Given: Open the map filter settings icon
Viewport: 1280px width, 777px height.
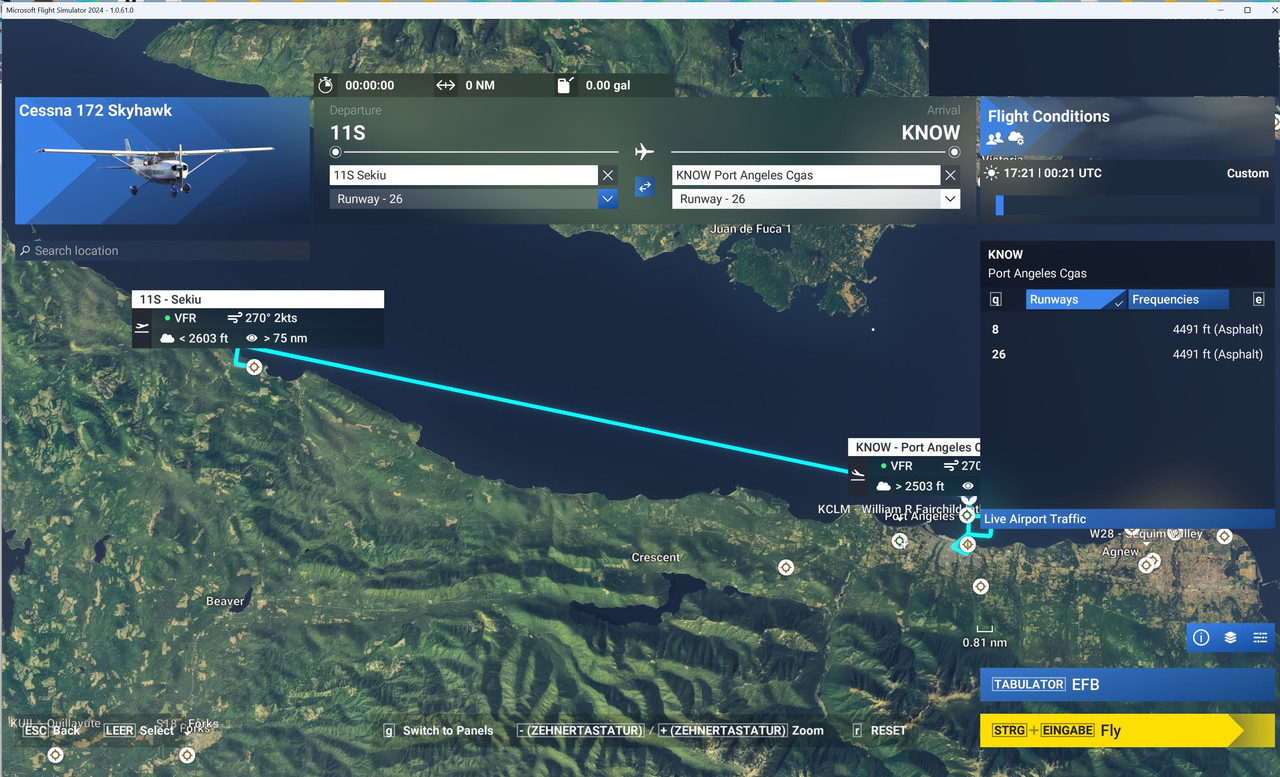Looking at the screenshot, I should point(1260,638).
